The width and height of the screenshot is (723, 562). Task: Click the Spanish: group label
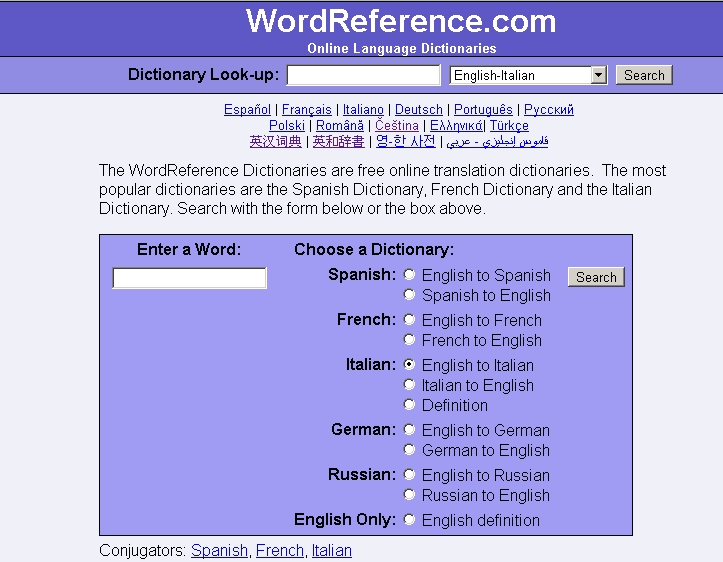coord(362,275)
